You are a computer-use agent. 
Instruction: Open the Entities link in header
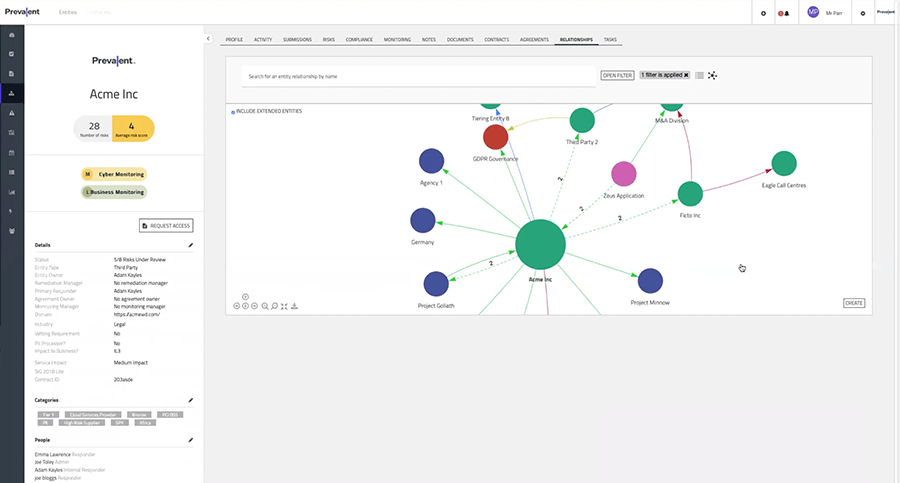pos(68,12)
